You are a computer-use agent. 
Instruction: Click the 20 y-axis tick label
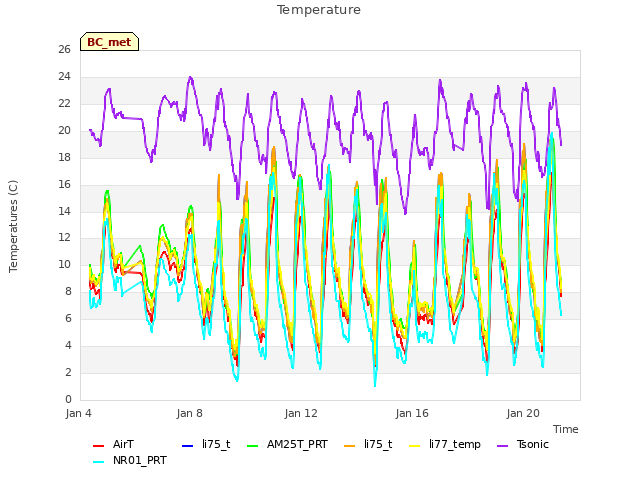[x=64, y=130]
